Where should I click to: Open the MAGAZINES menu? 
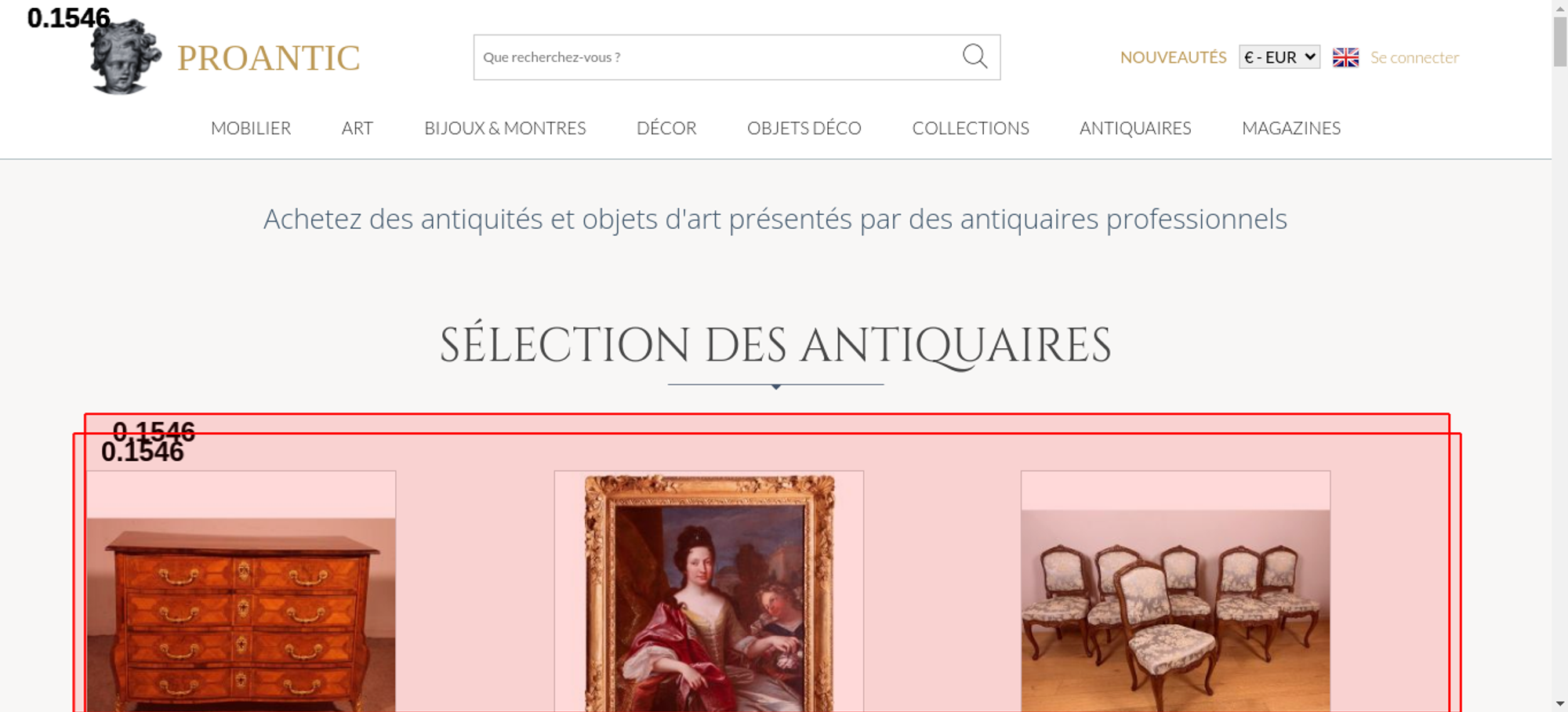(1291, 128)
